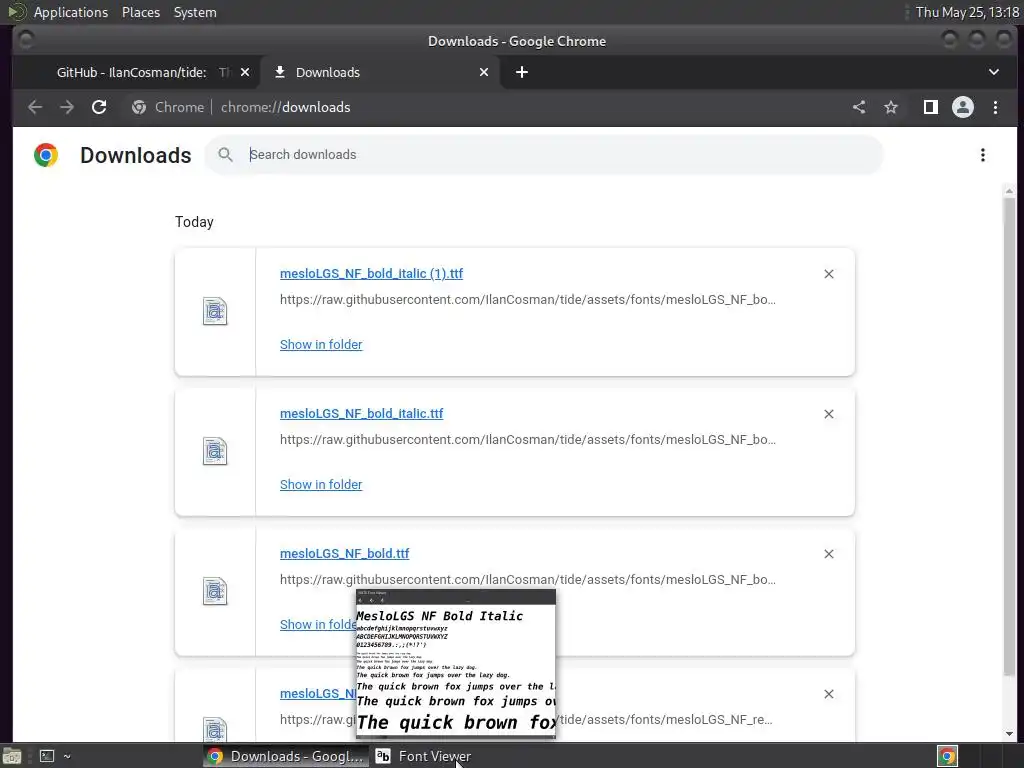Open the side panel icon in the toolbar

coord(931,107)
